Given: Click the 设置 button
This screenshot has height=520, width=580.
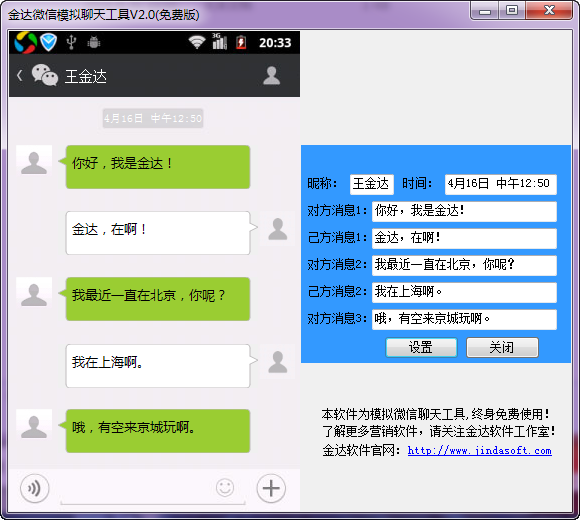Looking at the screenshot, I should (x=421, y=347).
